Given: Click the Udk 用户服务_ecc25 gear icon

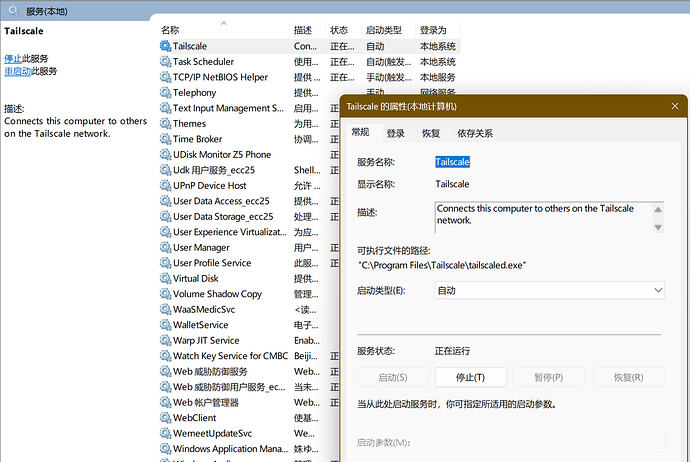Looking at the screenshot, I should pyautogui.click(x=165, y=170).
